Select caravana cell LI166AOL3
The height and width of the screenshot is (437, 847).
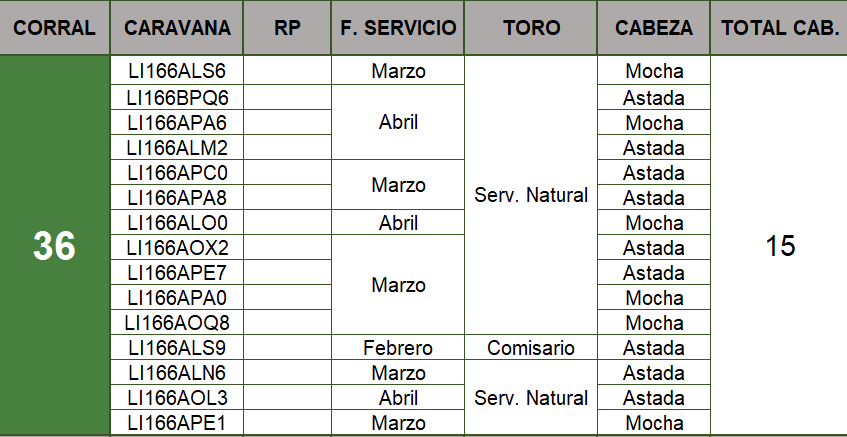(x=177, y=398)
